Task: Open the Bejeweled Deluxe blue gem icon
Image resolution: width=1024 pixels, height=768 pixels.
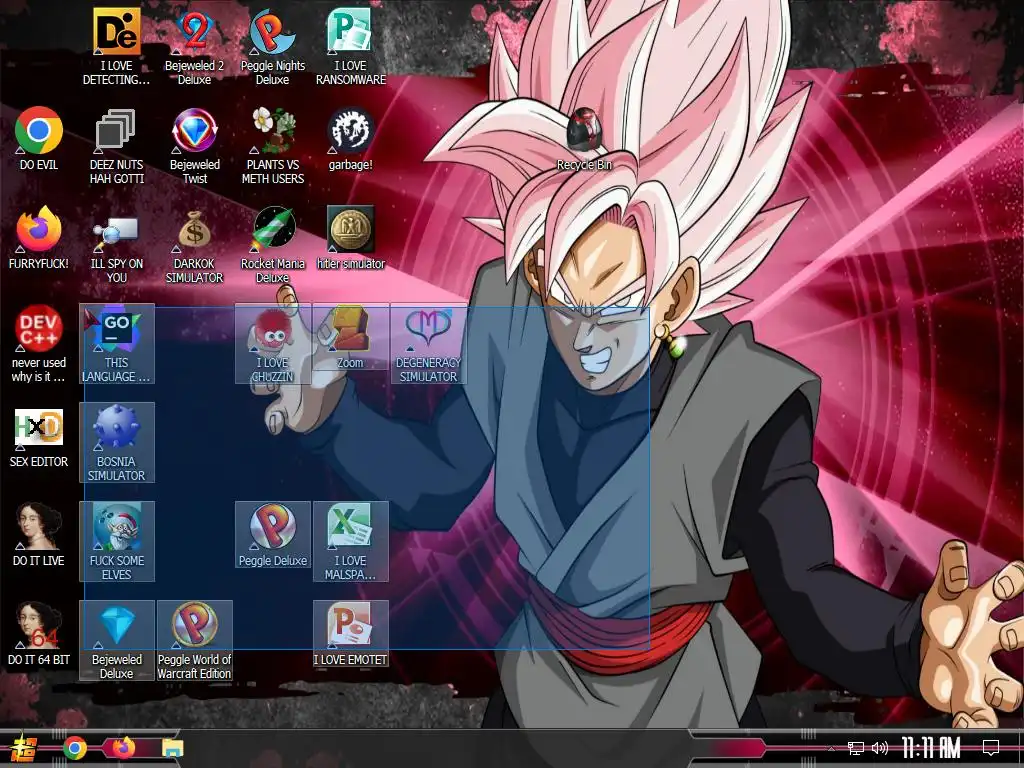Action: pyautogui.click(x=116, y=641)
